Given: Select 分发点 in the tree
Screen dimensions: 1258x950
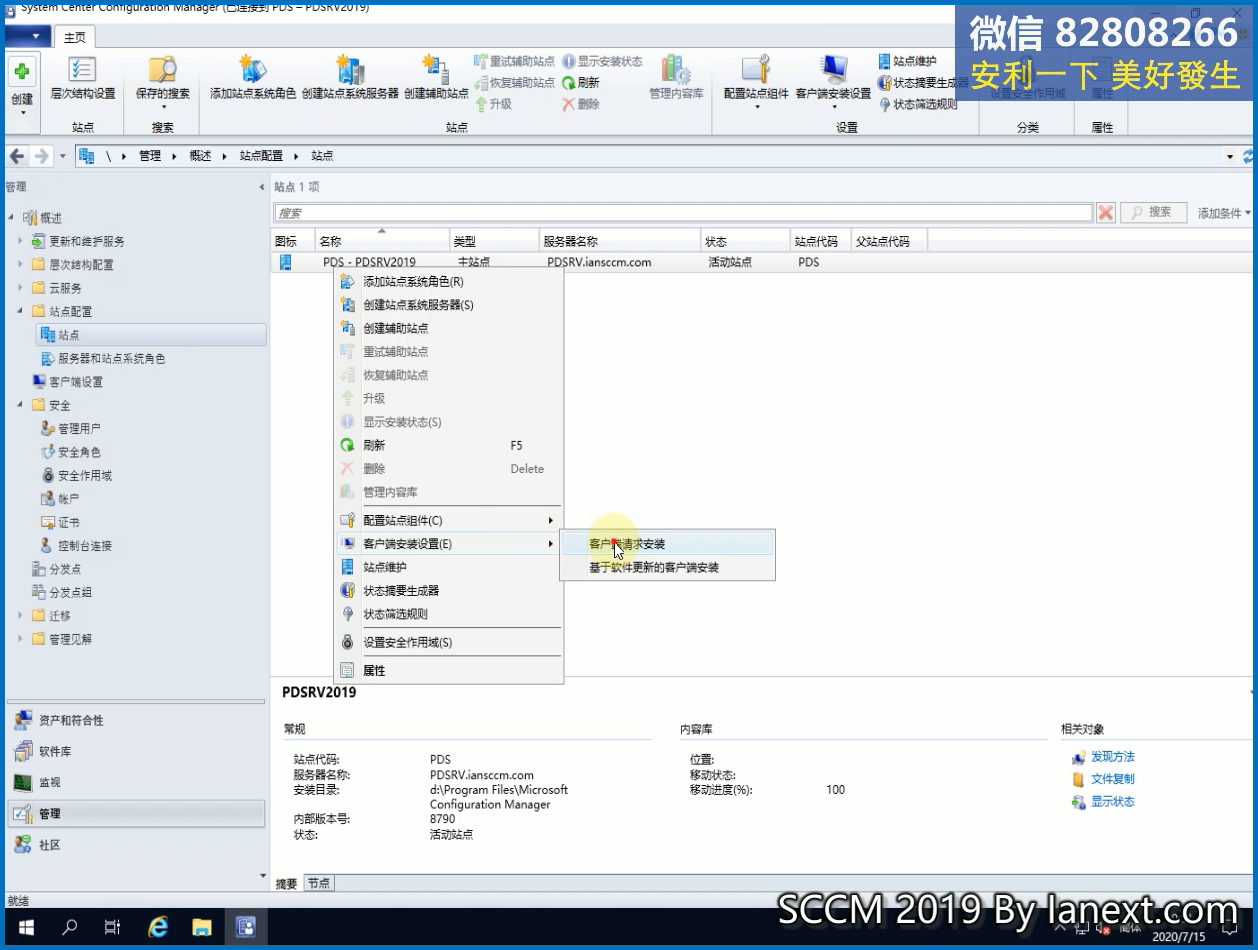Looking at the screenshot, I should coord(56,569).
